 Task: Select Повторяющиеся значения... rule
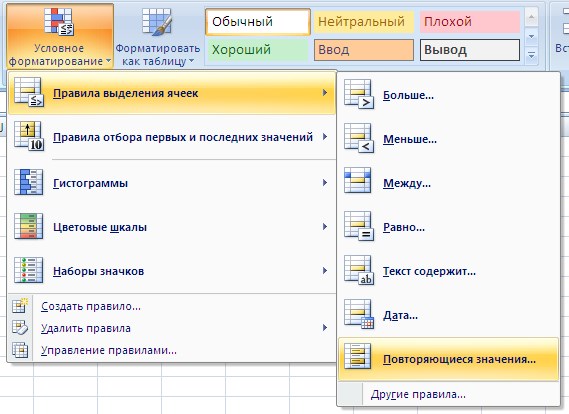449,359
